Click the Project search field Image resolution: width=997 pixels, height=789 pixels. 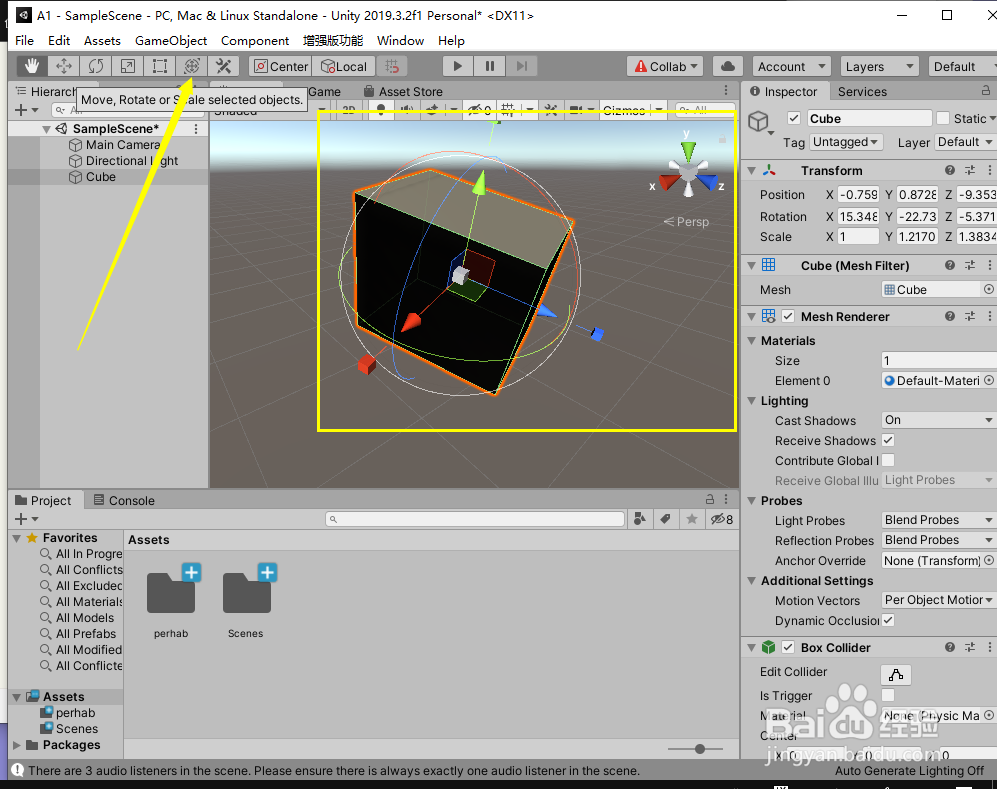[x=475, y=519]
